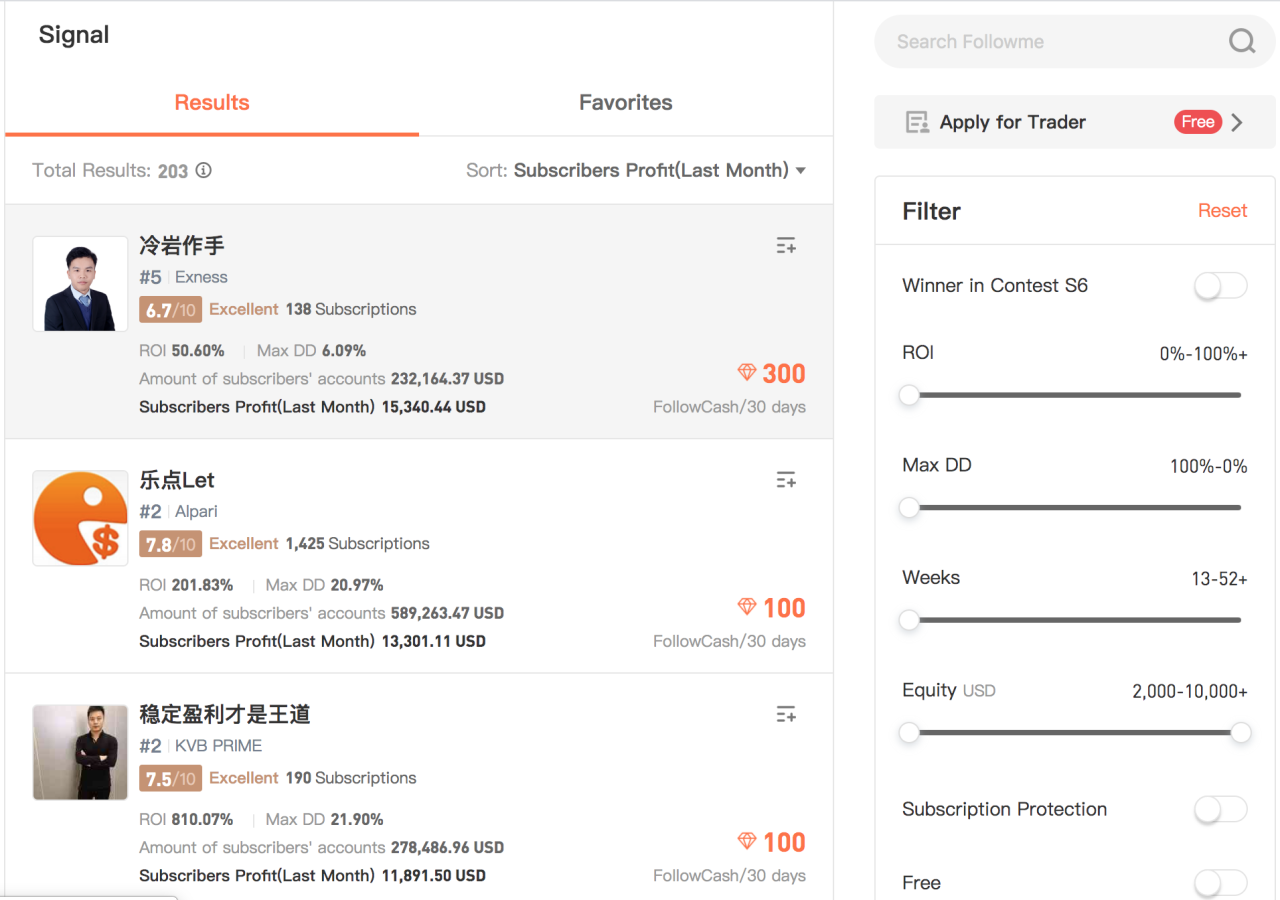This screenshot has width=1280, height=900.
Task: Enable Winner in Contest S6 toggle
Action: tap(1221, 286)
